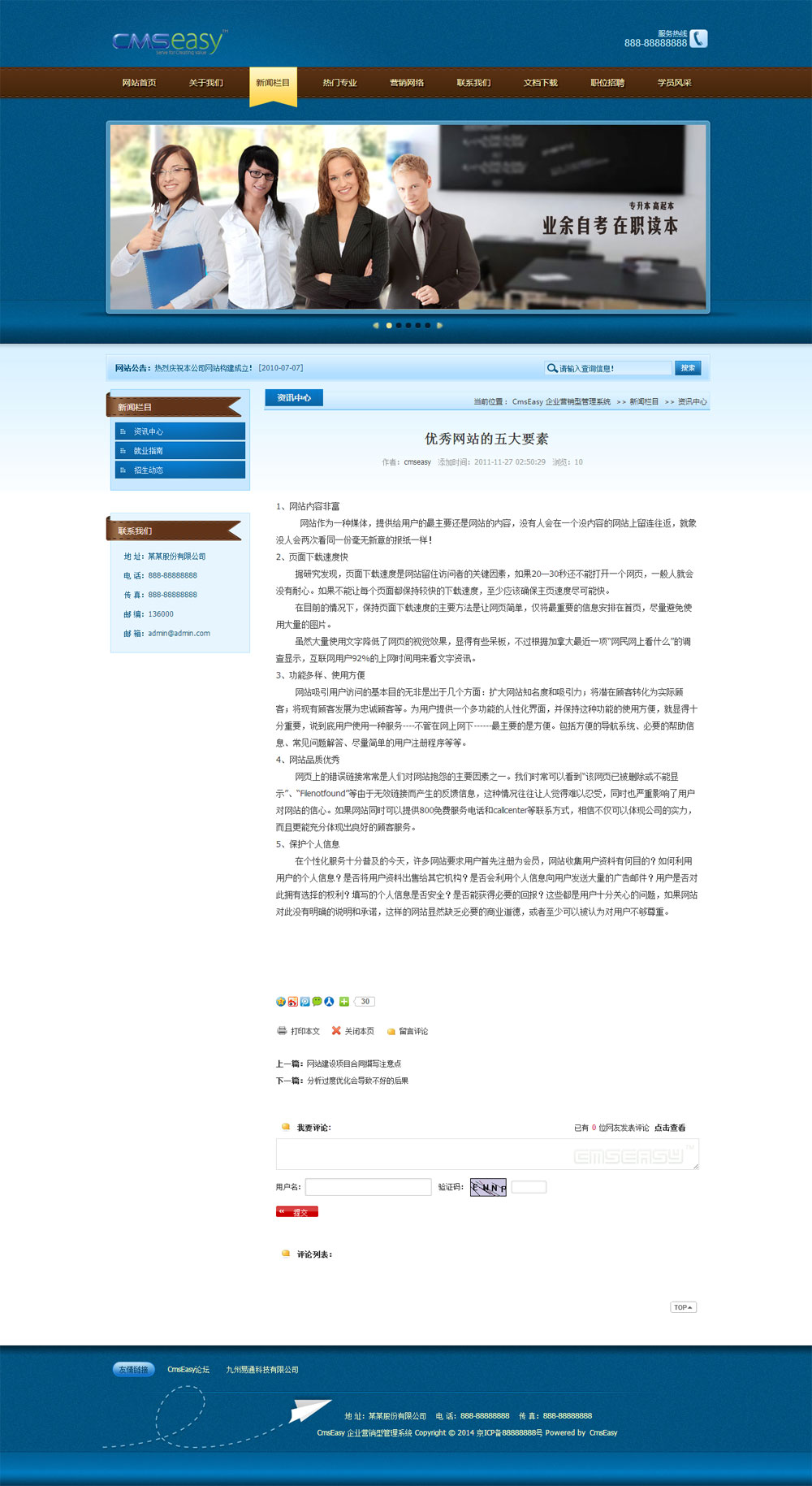812x1486 pixels.
Task: Share to Sina Weibo icon
Action: pyautogui.click(x=293, y=1002)
